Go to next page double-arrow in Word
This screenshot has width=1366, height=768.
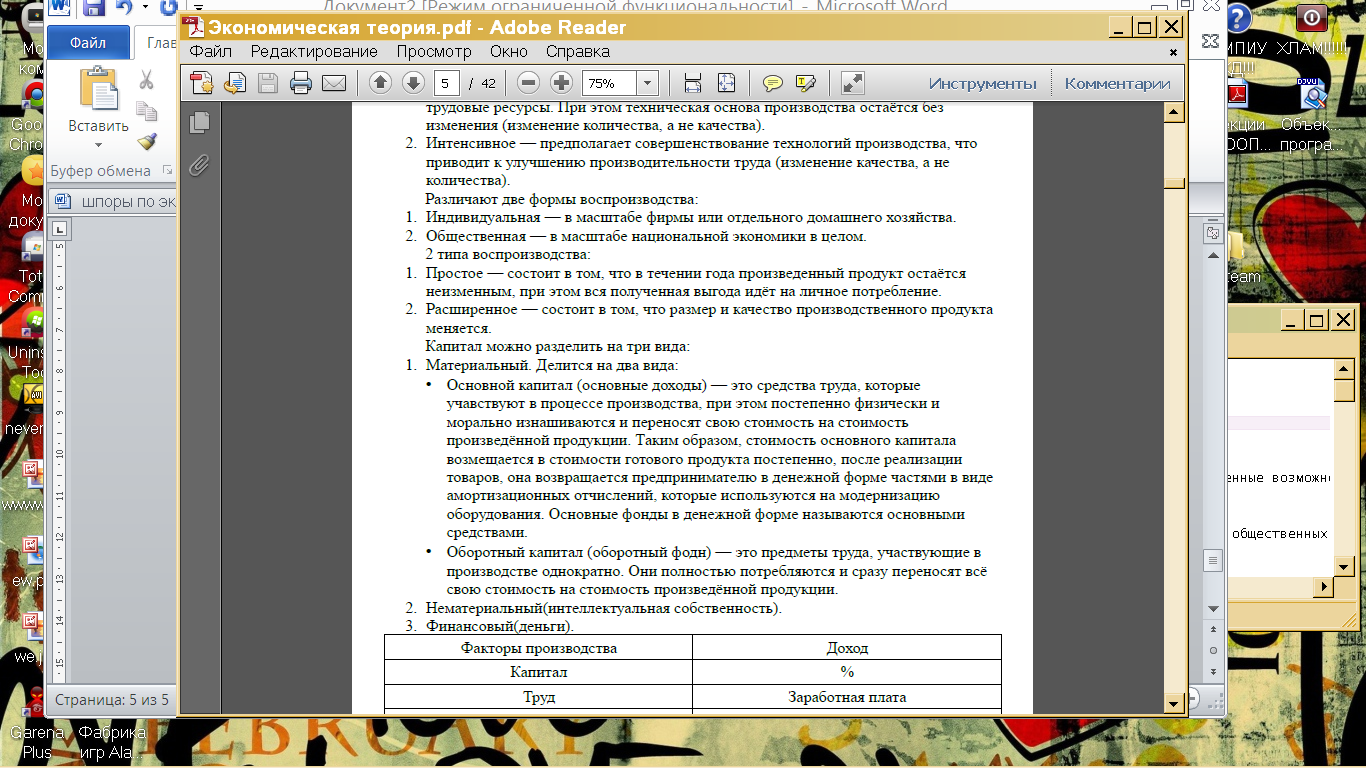1213,671
